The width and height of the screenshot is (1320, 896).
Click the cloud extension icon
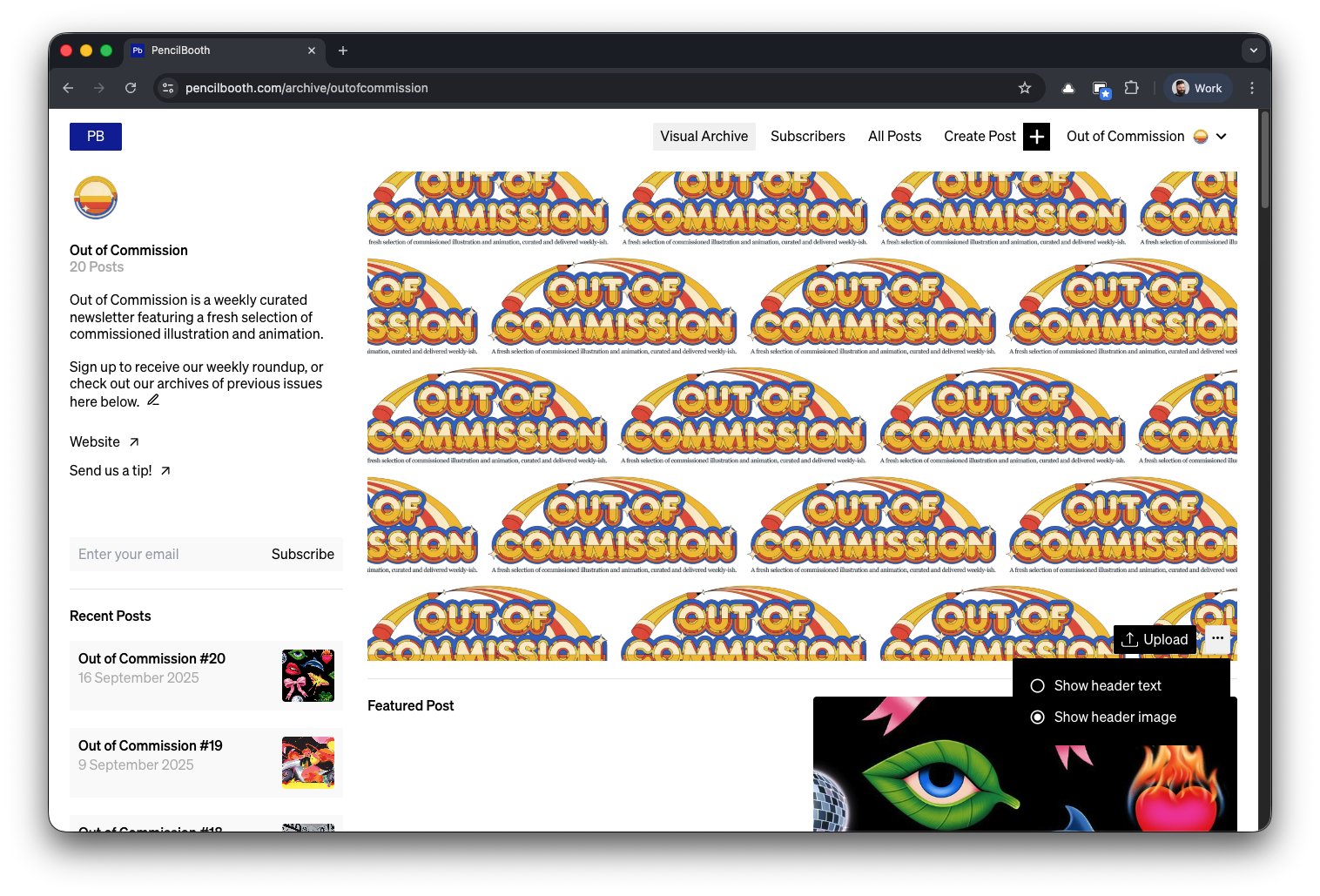point(1068,88)
